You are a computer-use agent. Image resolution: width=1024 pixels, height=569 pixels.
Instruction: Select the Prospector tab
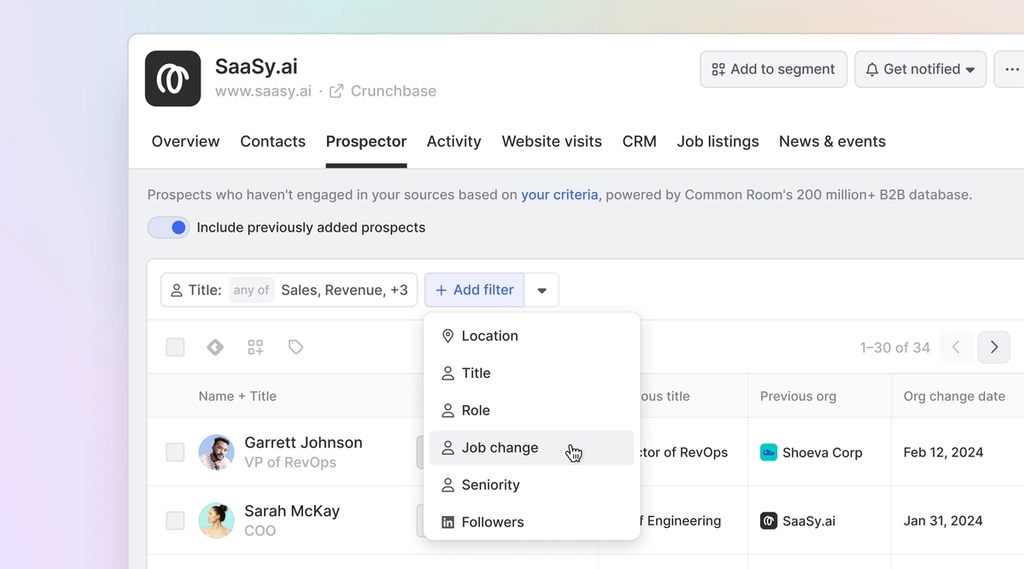coord(366,141)
